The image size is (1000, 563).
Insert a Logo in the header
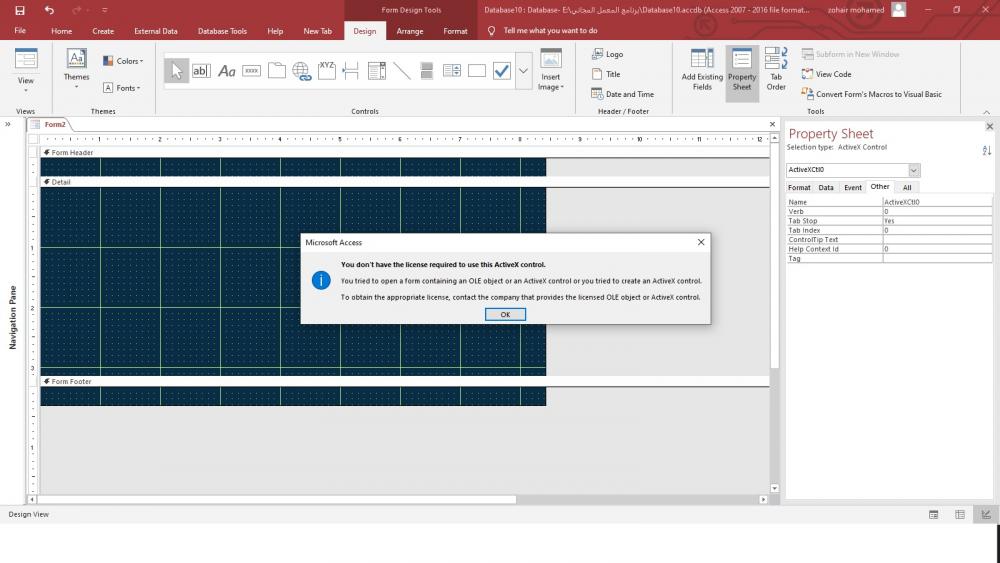click(x=607, y=54)
